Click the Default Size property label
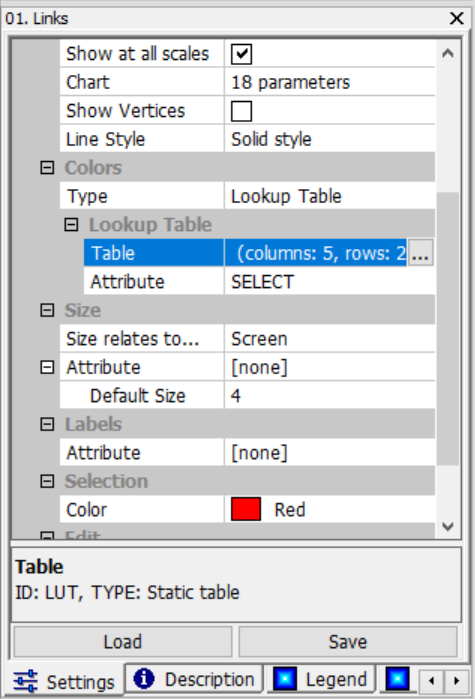 click(x=138, y=396)
